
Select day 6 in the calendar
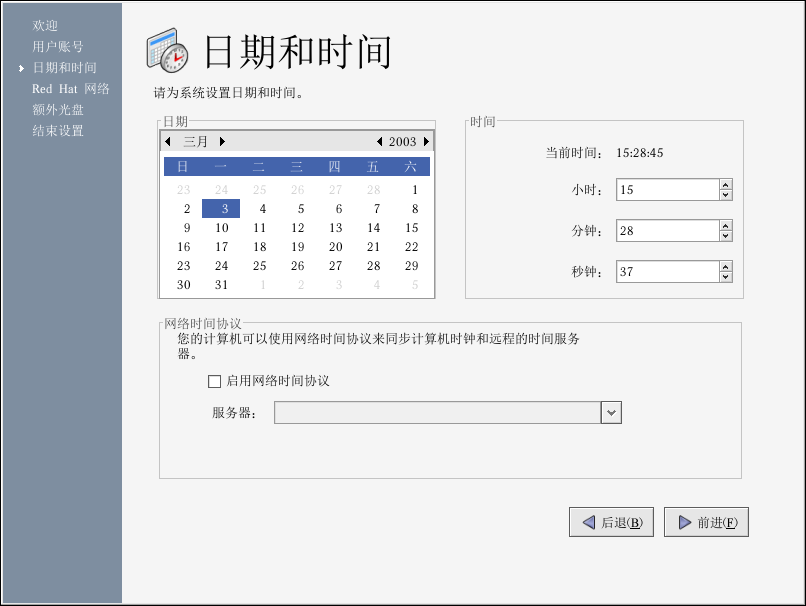pyautogui.click(x=338, y=209)
